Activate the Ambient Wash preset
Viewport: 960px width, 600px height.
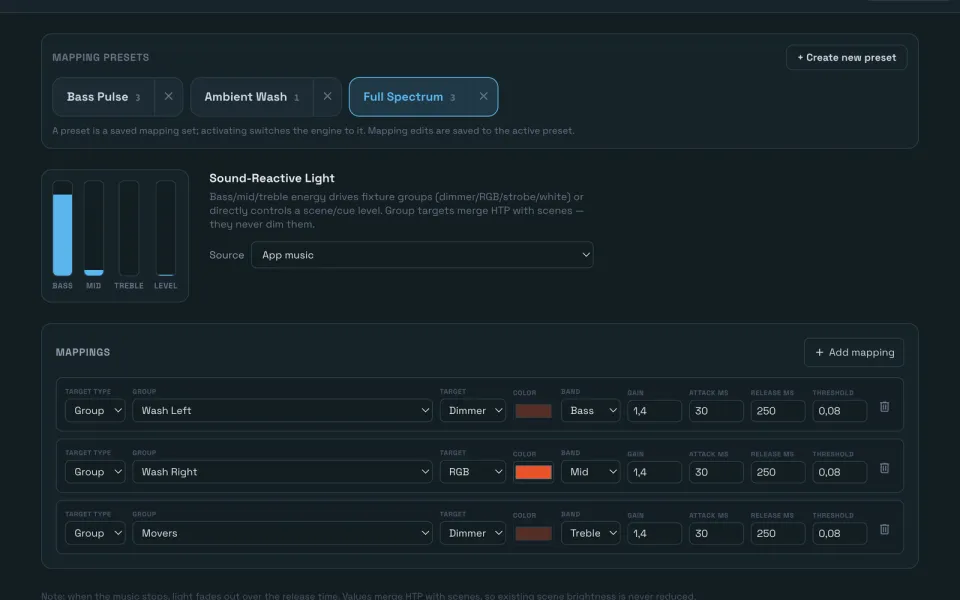click(x=252, y=97)
